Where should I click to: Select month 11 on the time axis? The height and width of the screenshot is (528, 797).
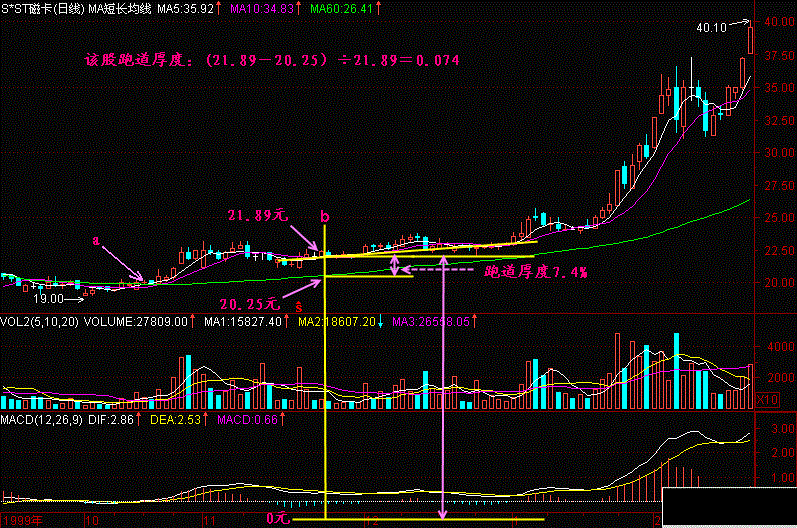coord(209,521)
